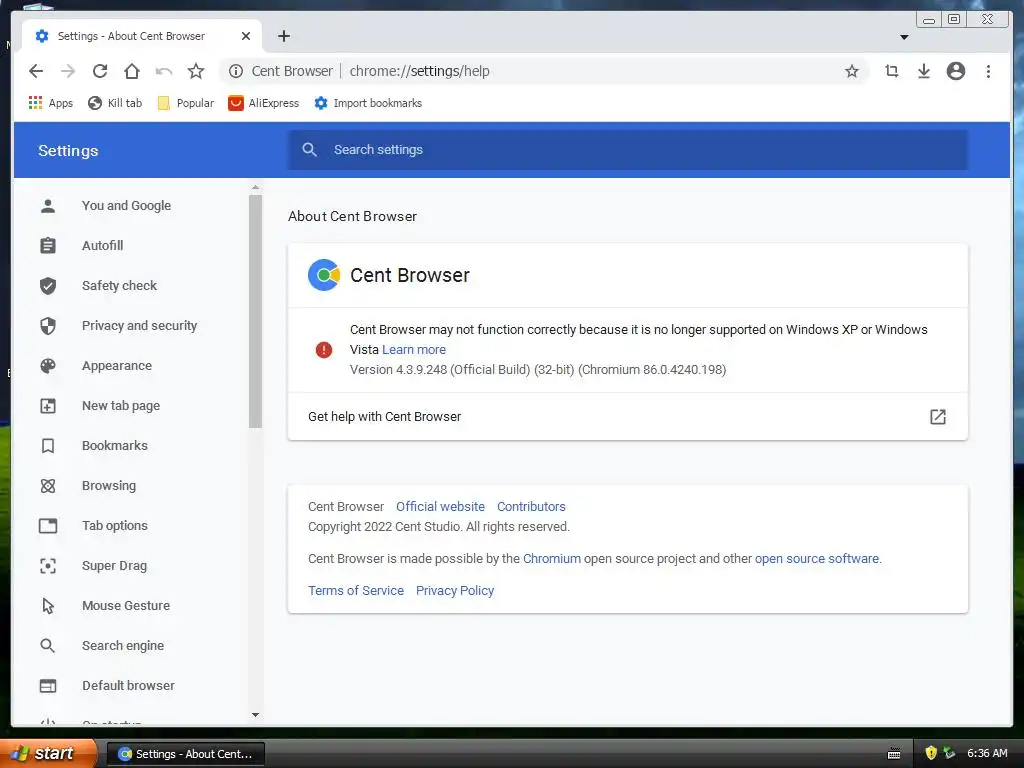Click the undo closed tab icon

[164, 71]
